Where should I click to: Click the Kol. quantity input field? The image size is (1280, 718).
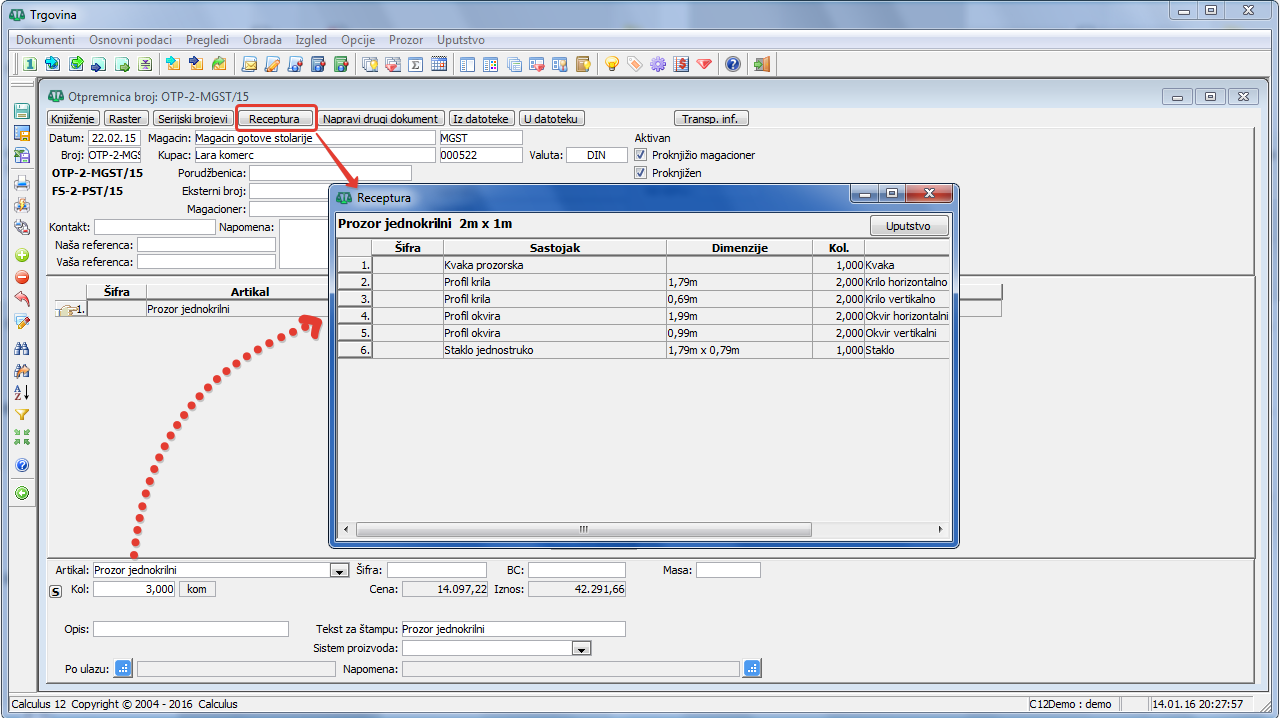point(134,589)
